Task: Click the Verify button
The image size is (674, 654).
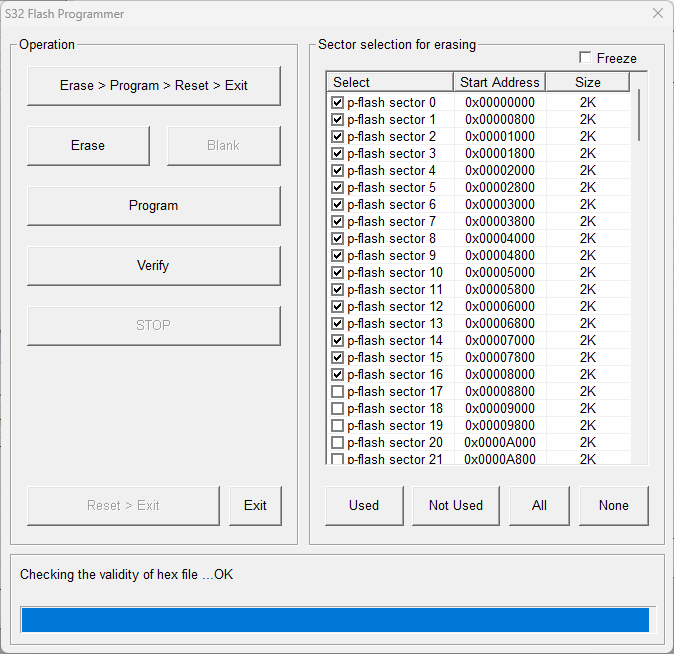Action: (x=153, y=266)
